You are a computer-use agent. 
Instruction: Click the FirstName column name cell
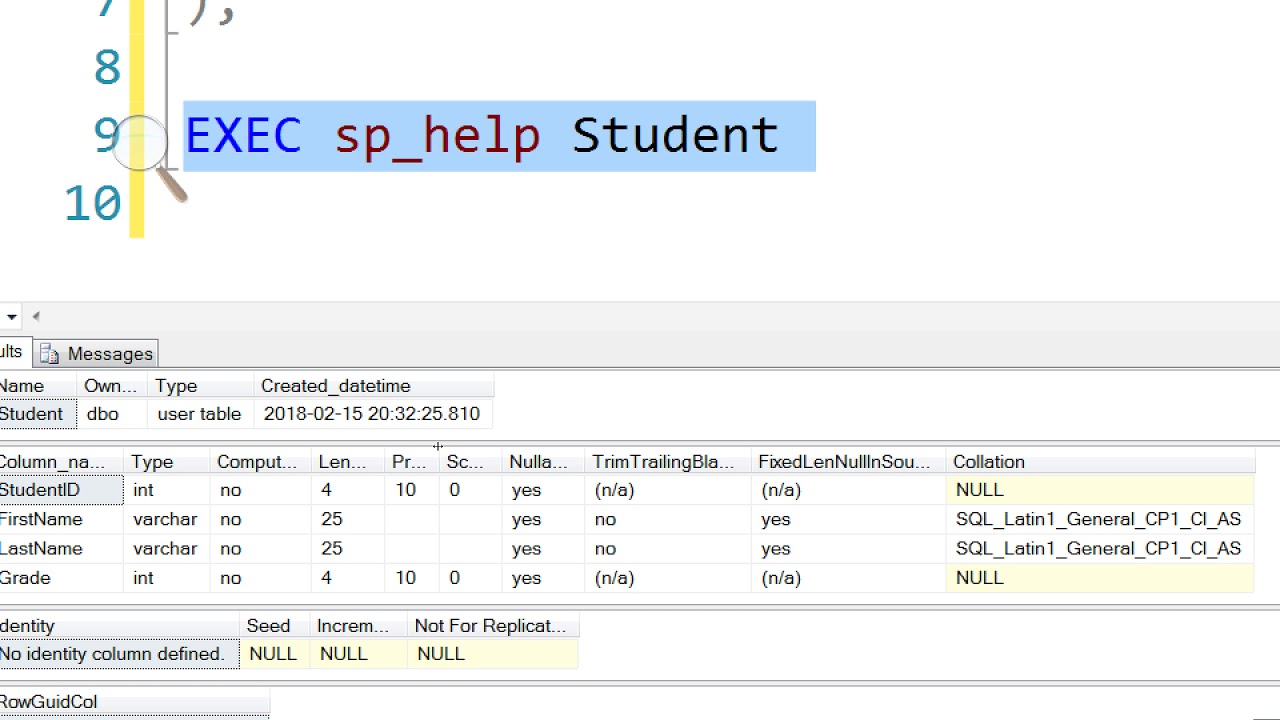(x=61, y=519)
